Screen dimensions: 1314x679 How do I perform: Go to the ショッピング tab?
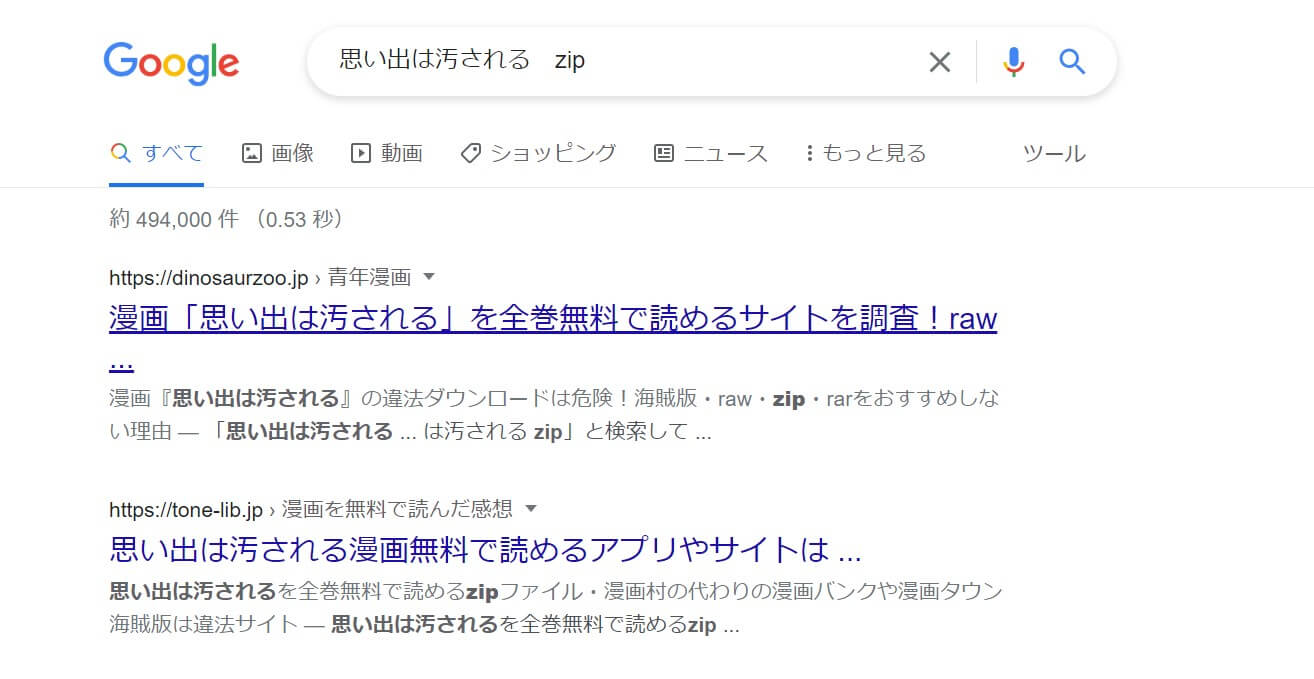(538, 153)
